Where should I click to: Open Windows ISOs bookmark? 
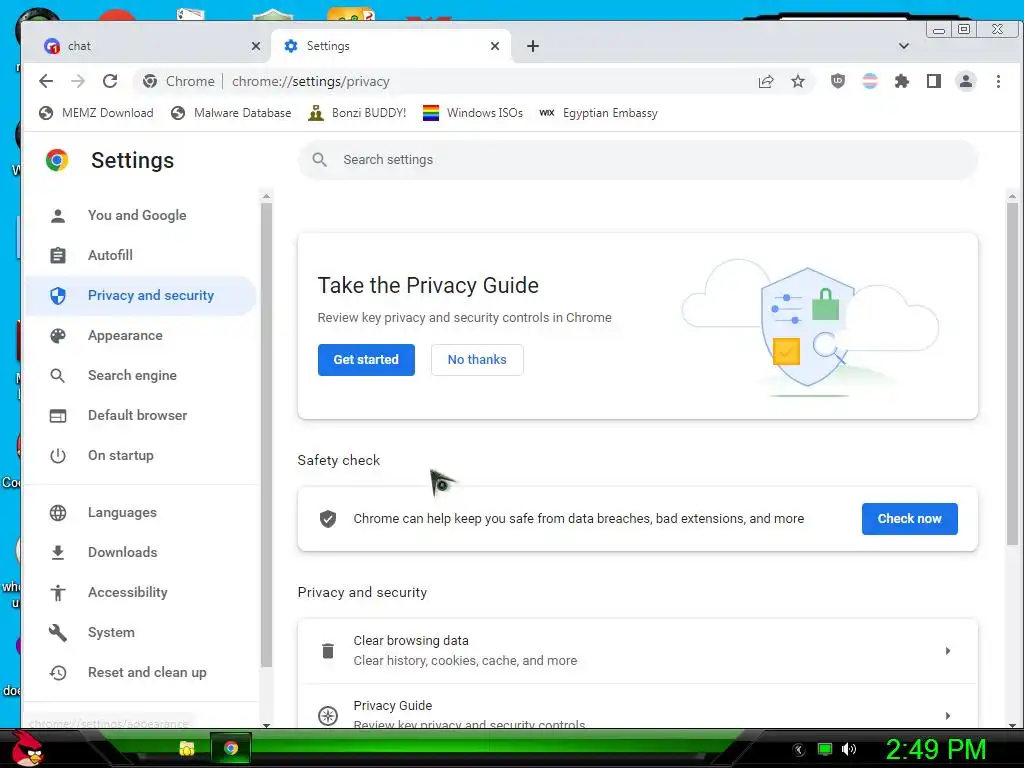[473, 113]
